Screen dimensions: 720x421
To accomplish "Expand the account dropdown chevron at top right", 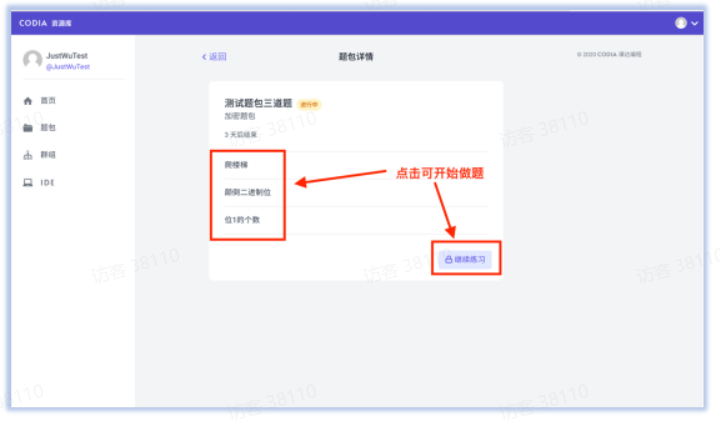I will 695,23.
